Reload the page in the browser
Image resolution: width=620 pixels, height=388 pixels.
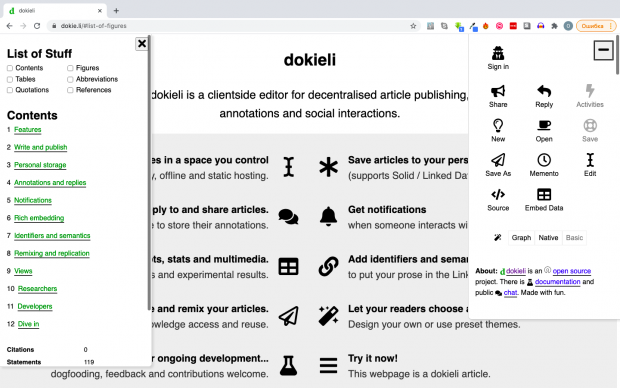pos(37,26)
